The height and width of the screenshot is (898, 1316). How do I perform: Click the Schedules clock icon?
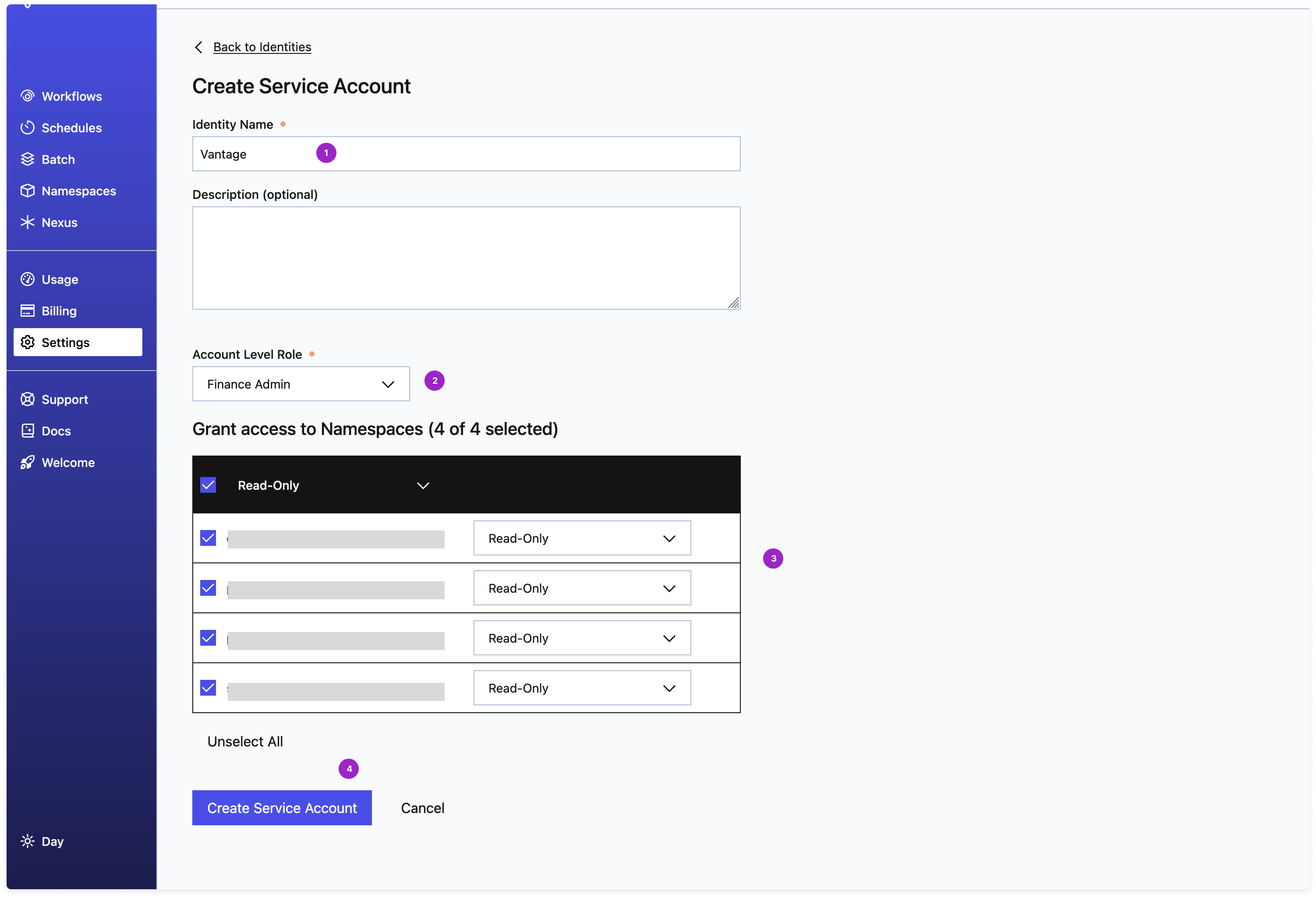[x=27, y=128]
